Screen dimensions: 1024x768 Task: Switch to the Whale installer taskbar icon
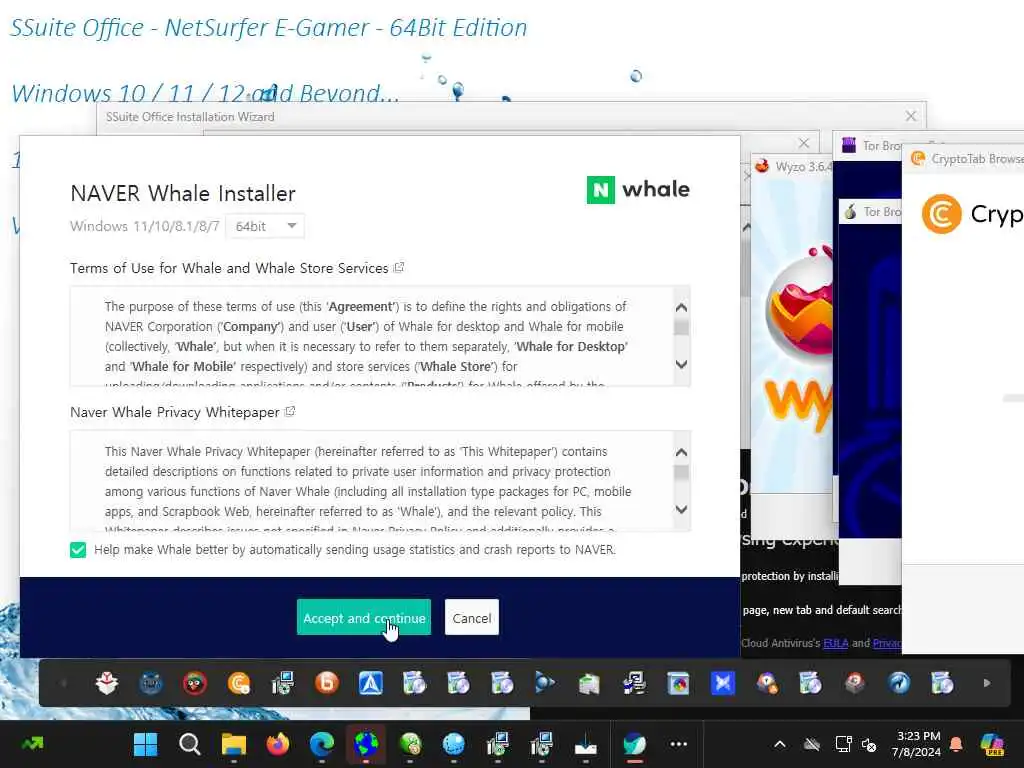pyautogui.click(x=634, y=744)
